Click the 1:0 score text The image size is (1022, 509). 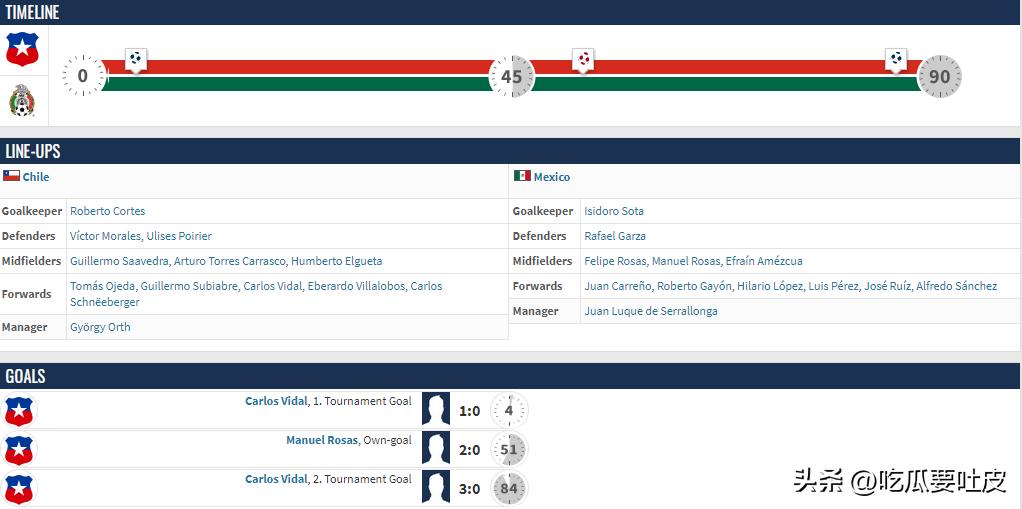pos(469,411)
